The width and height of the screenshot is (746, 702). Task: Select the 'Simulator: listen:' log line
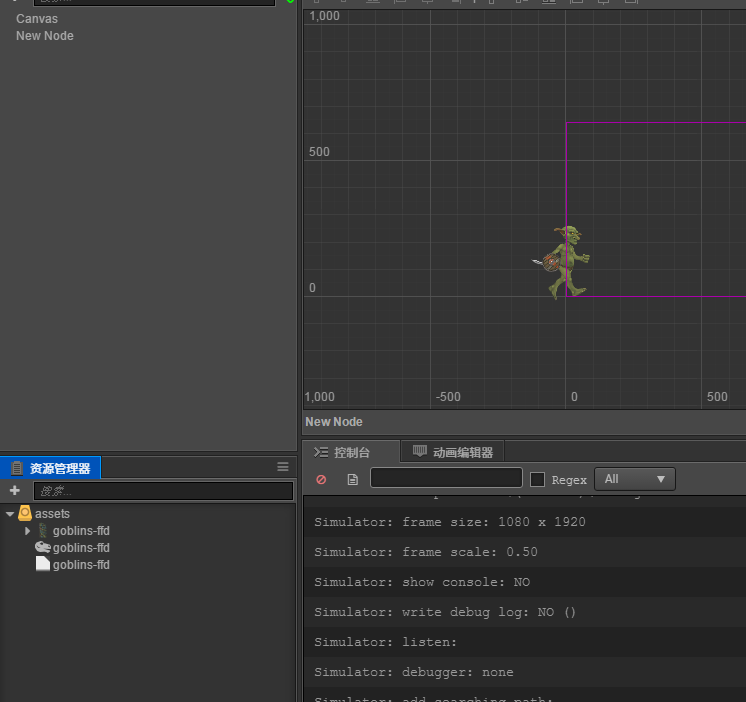pyautogui.click(x=524, y=642)
